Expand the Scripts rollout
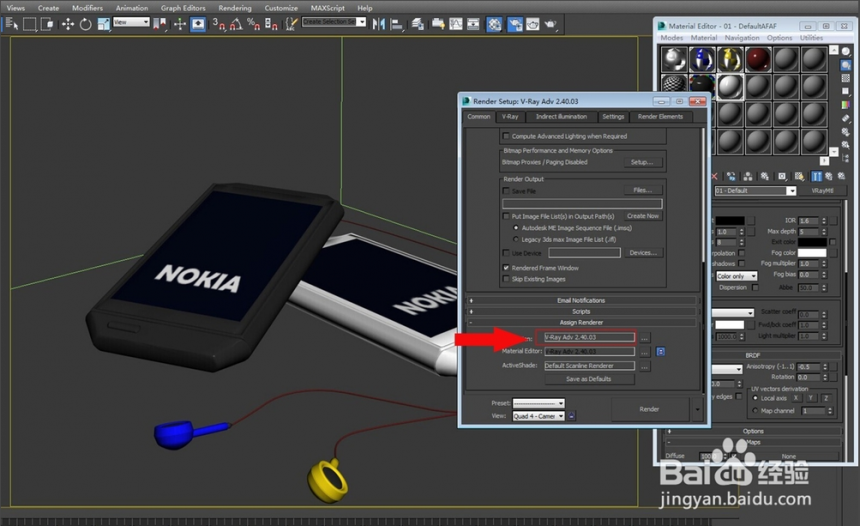 [581, 312]
